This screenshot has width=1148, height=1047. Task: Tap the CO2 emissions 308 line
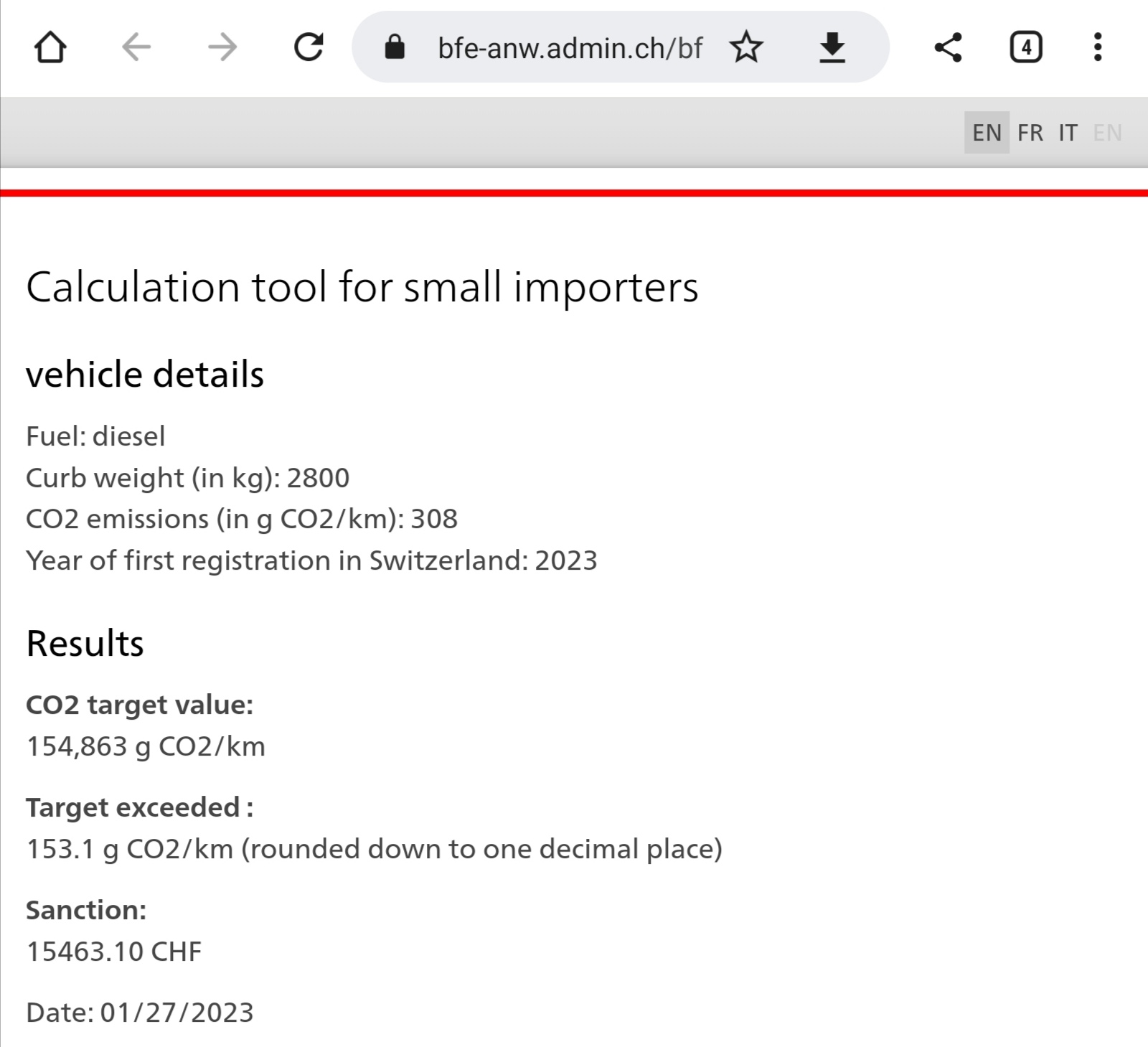click(x=242, y=519)
